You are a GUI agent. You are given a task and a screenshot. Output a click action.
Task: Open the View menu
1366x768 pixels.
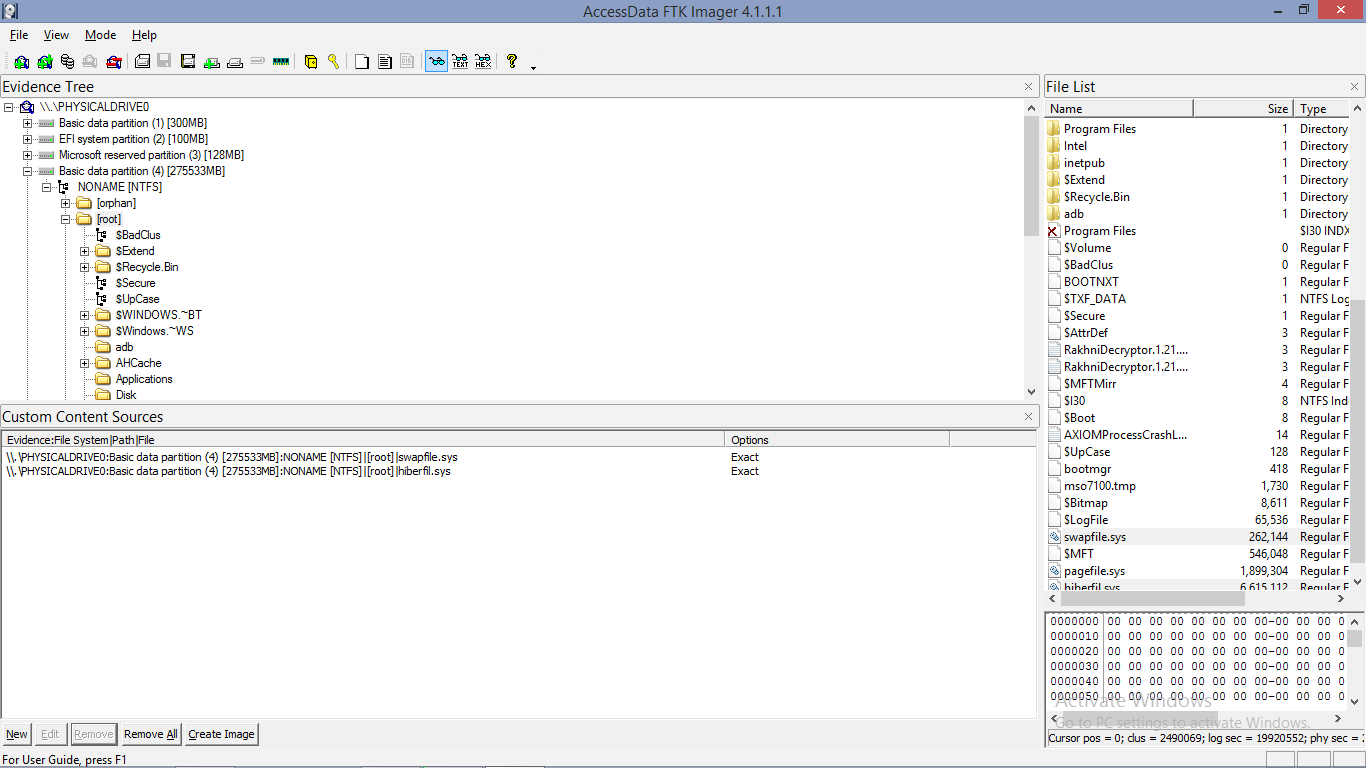point(56,35)
